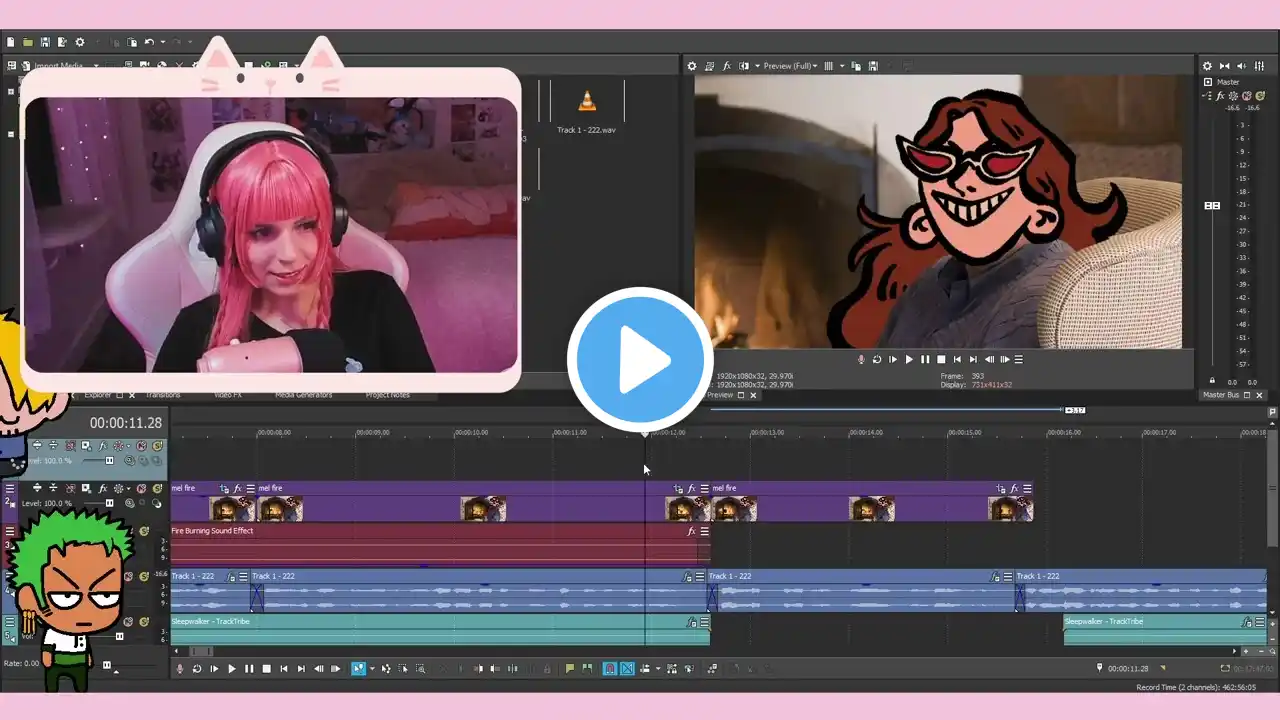The width and height of the screenshot is (1280, 720).
Task: Click Stop in the video preview transport
Action: point(941,359)
